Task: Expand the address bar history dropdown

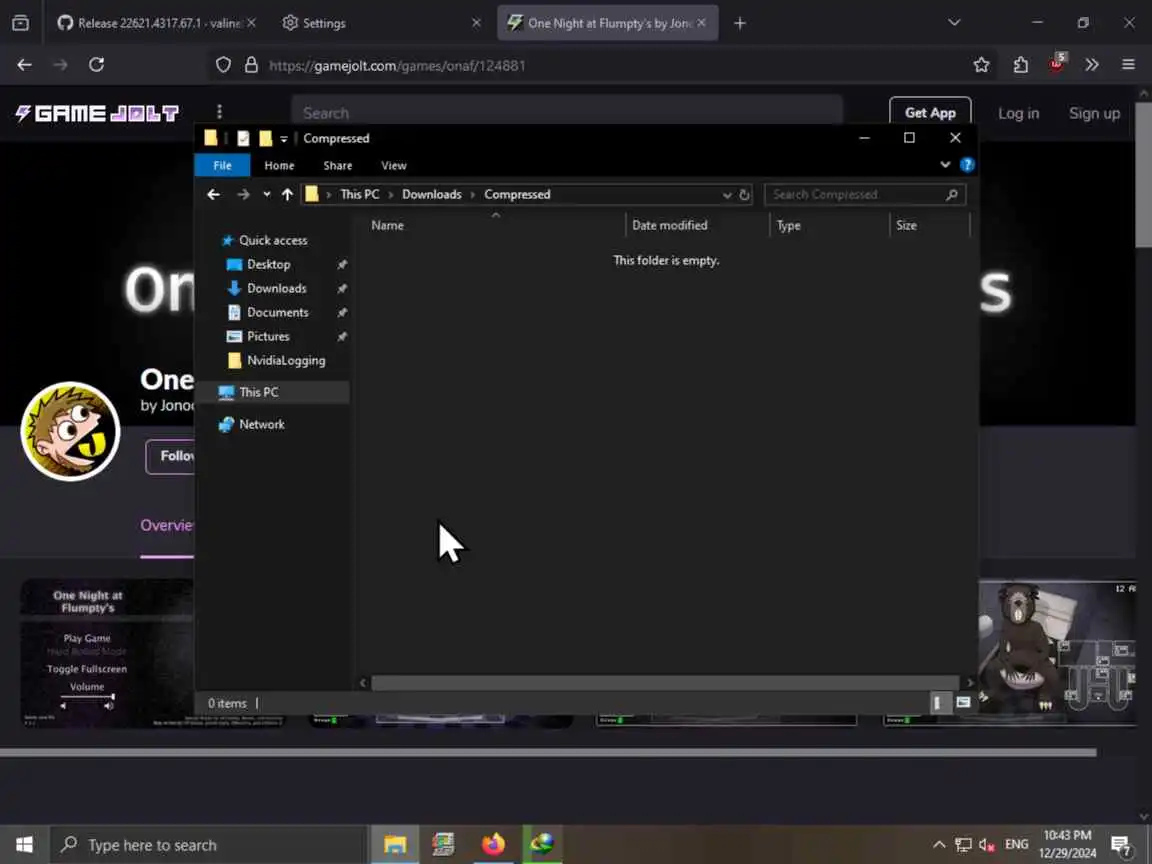Action: tap(727, 195)
